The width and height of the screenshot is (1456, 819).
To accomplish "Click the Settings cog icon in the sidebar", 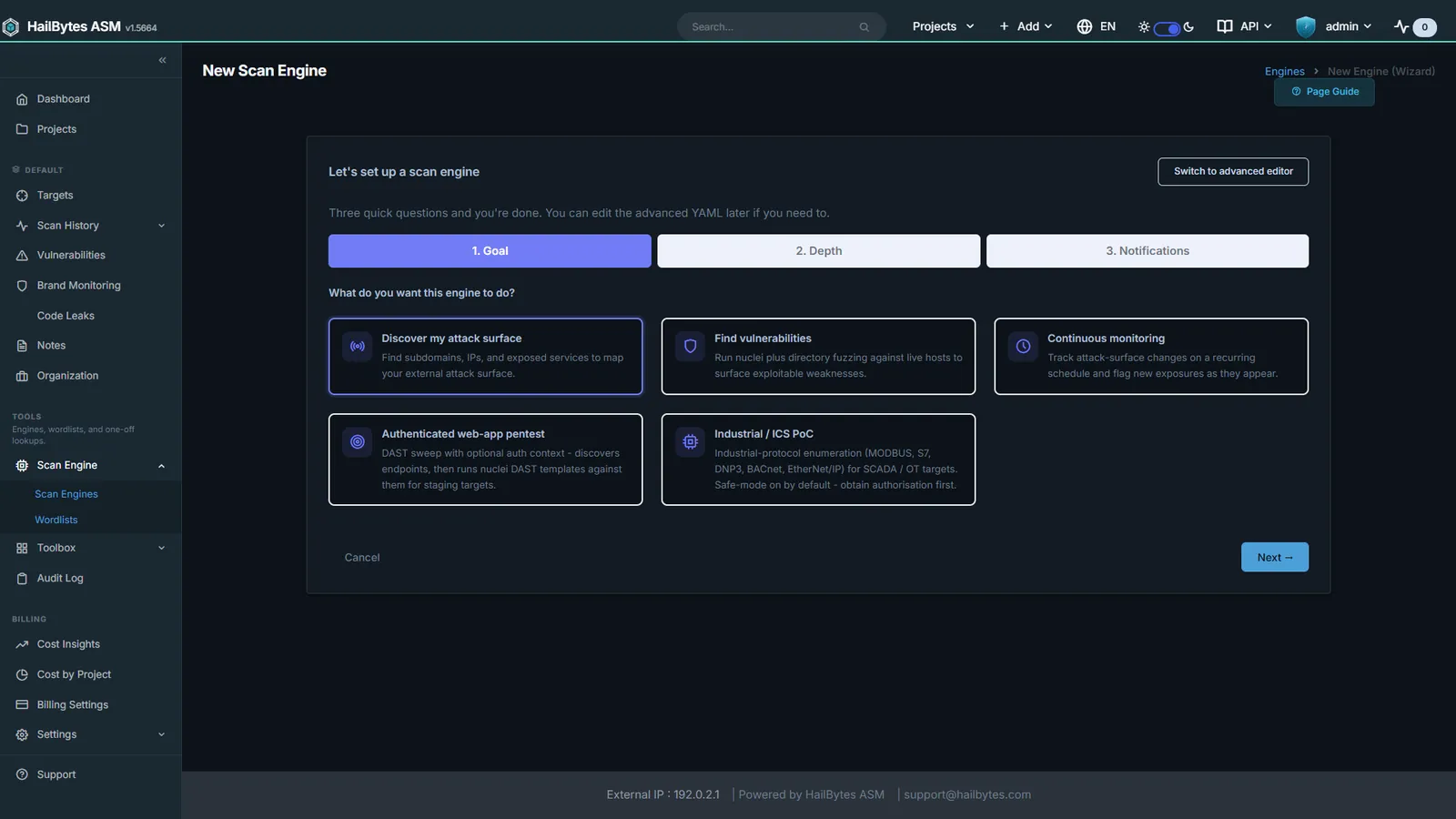I will click(22, 734).
